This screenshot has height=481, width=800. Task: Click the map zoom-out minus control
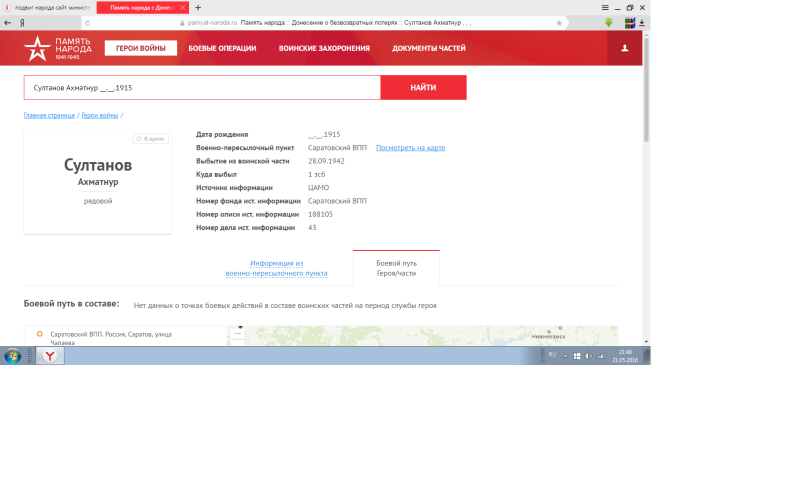coord(238,336)
